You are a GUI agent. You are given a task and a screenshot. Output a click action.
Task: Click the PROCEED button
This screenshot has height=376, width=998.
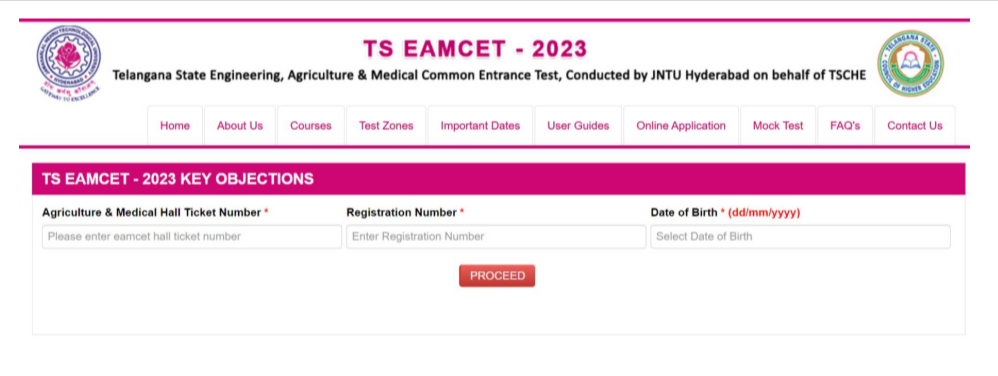497,276
